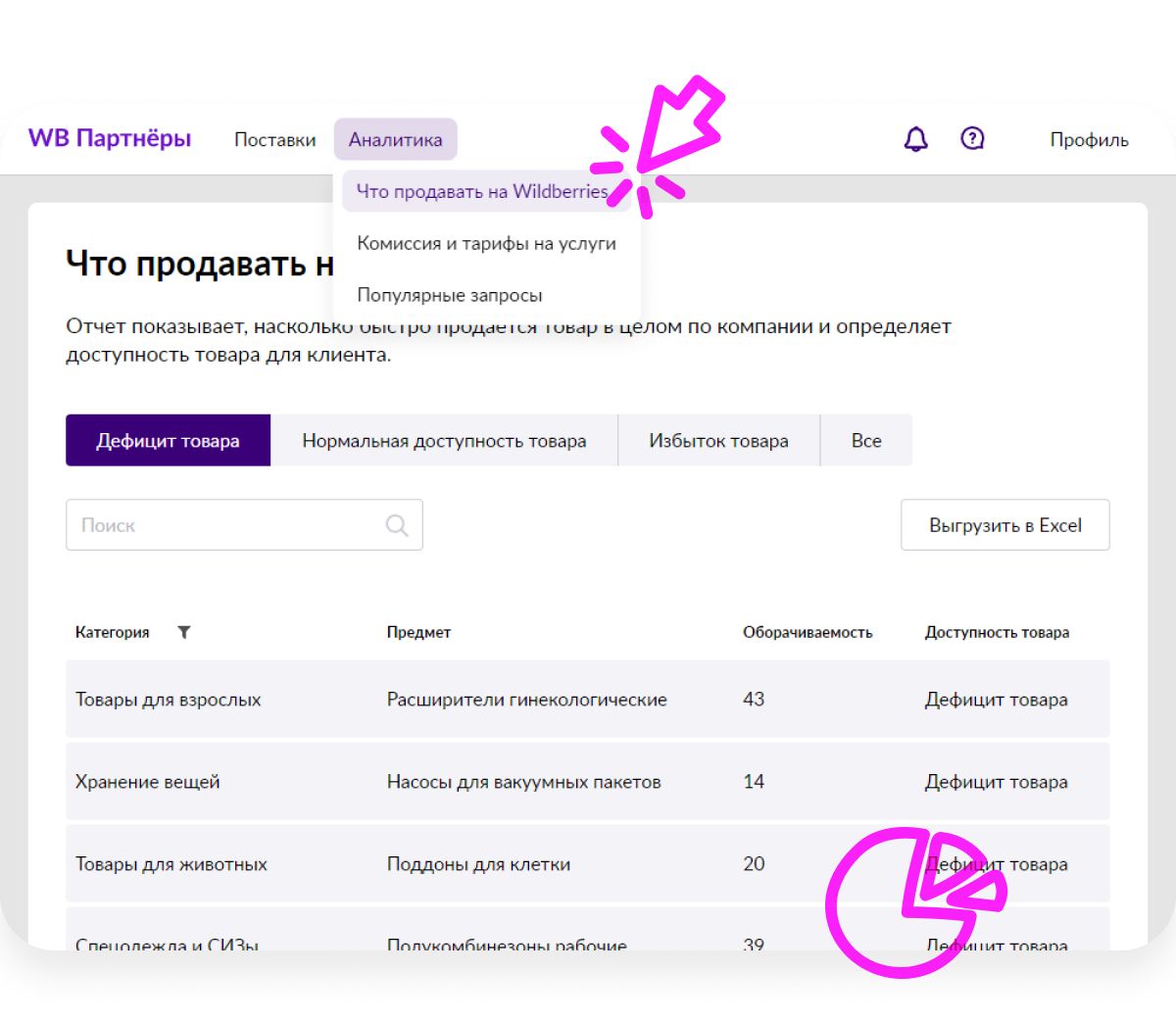Open the filter icon beside Категория column
Image resolution: width=1176 pixels, height=1021 pixels.
click(x=183, y=632)
